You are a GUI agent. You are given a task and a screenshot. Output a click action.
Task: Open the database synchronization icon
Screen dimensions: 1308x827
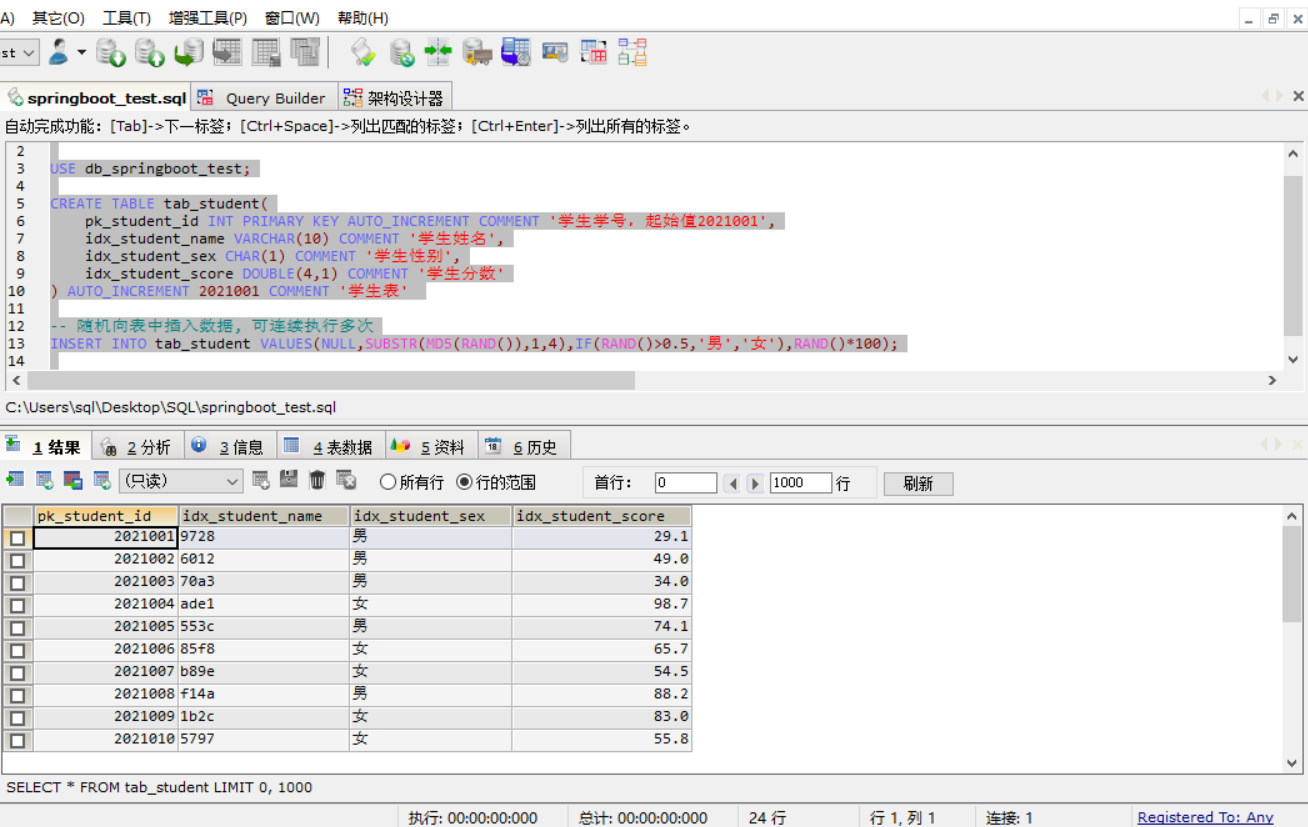tap(402, 52)
